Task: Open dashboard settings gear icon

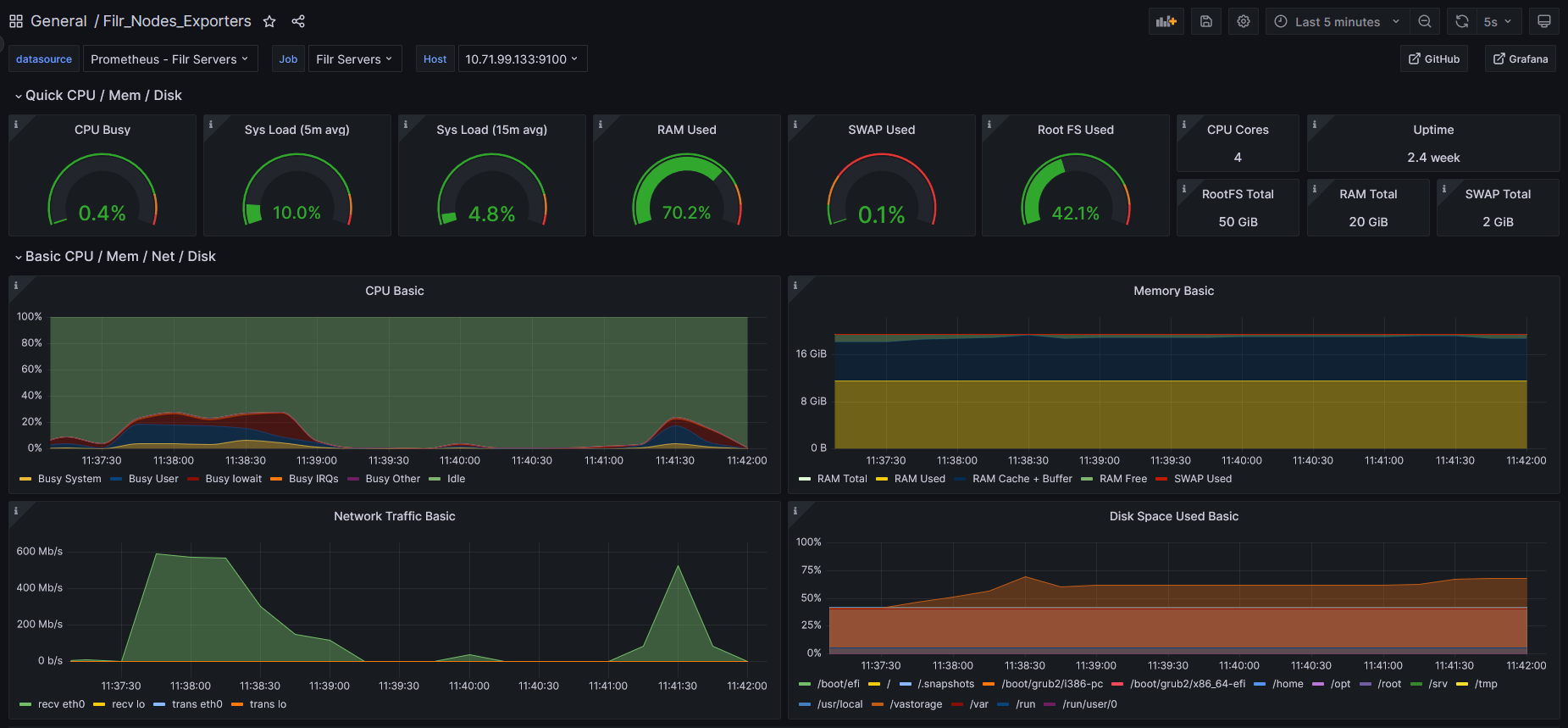Action: (x=1243, y=21)
